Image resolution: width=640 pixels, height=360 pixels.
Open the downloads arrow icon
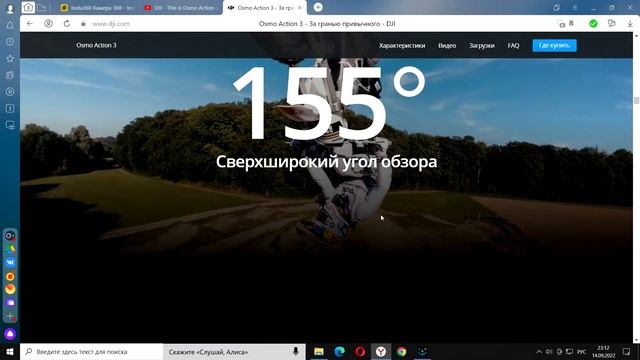[630, 24]
